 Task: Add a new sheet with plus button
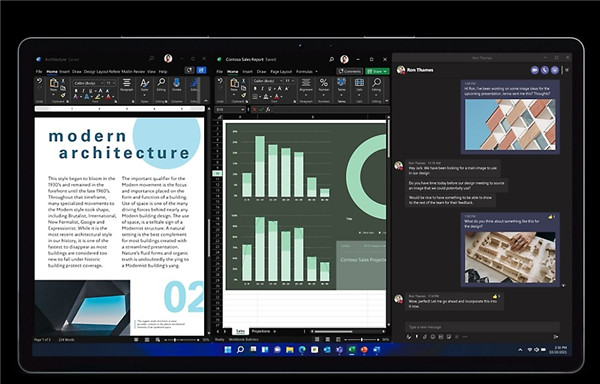click(x=275, y=331)
